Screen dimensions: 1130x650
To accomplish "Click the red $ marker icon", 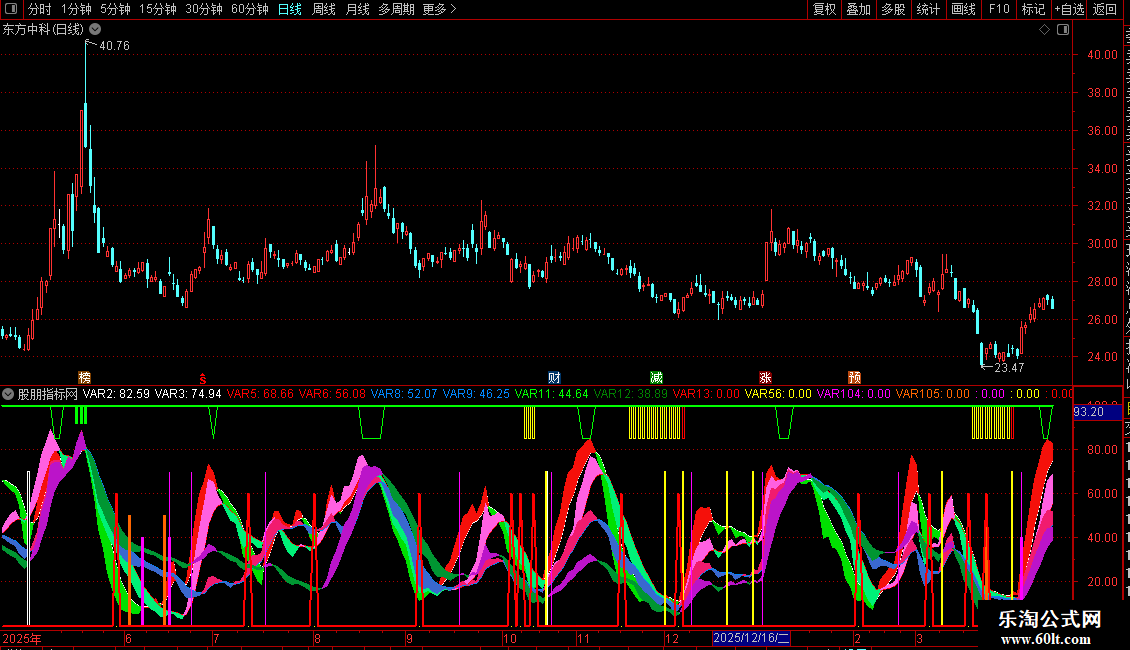I will coord(203,379).
